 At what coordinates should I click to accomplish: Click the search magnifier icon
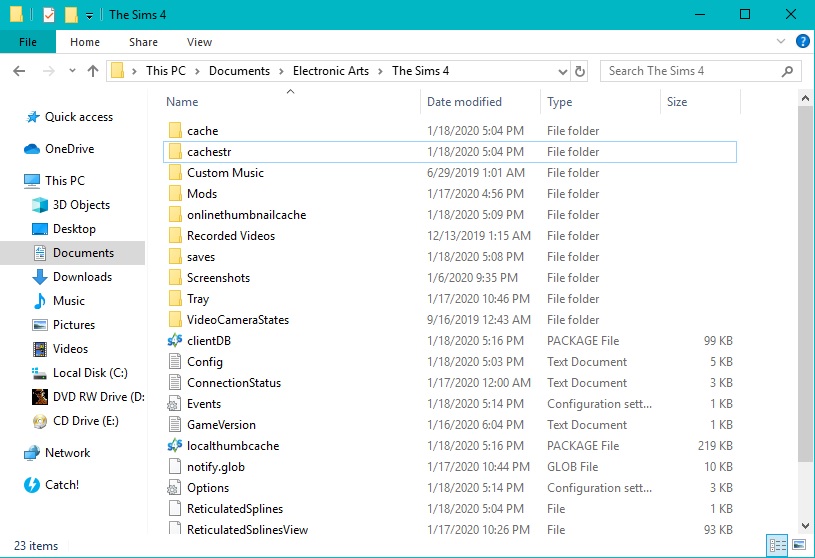point(787,71)
